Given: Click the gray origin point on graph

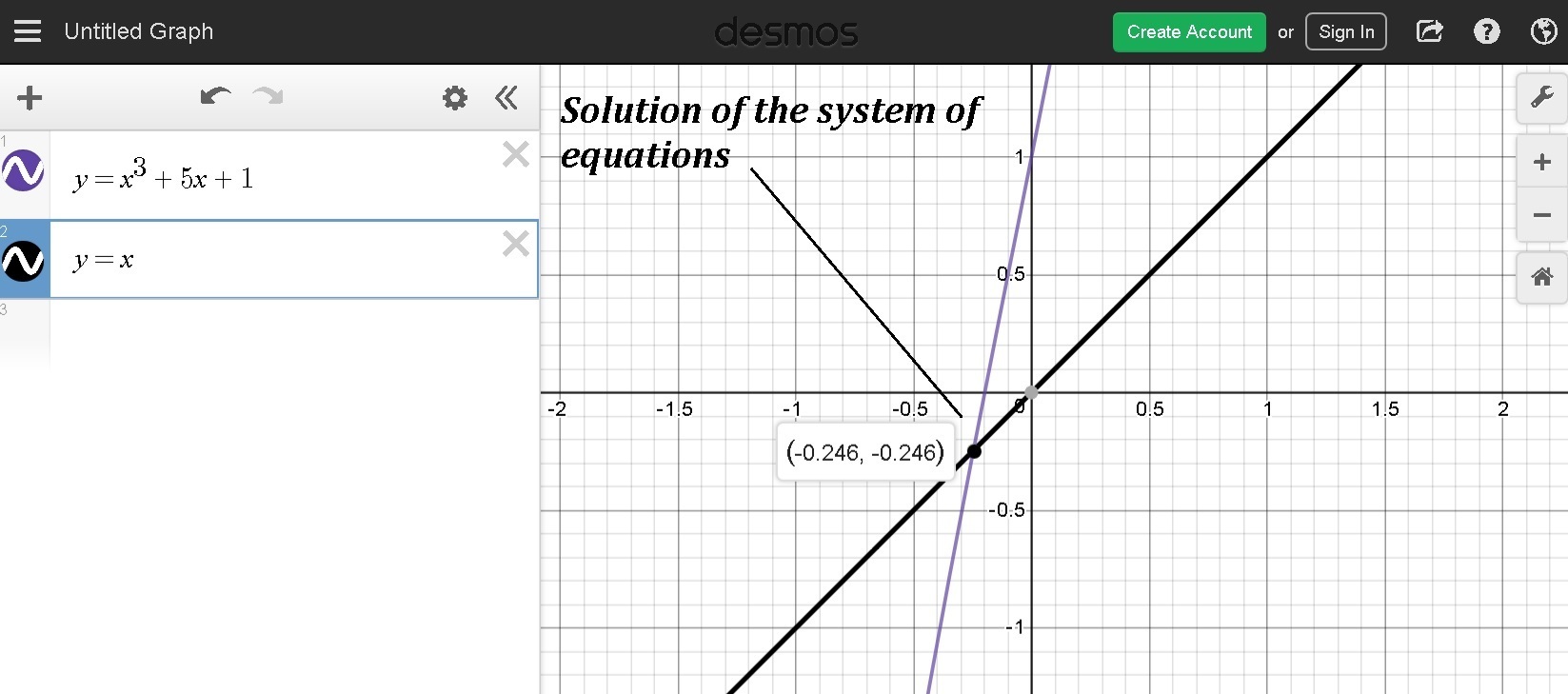Looking at the screenshot, I should (x=1031, y=392).
